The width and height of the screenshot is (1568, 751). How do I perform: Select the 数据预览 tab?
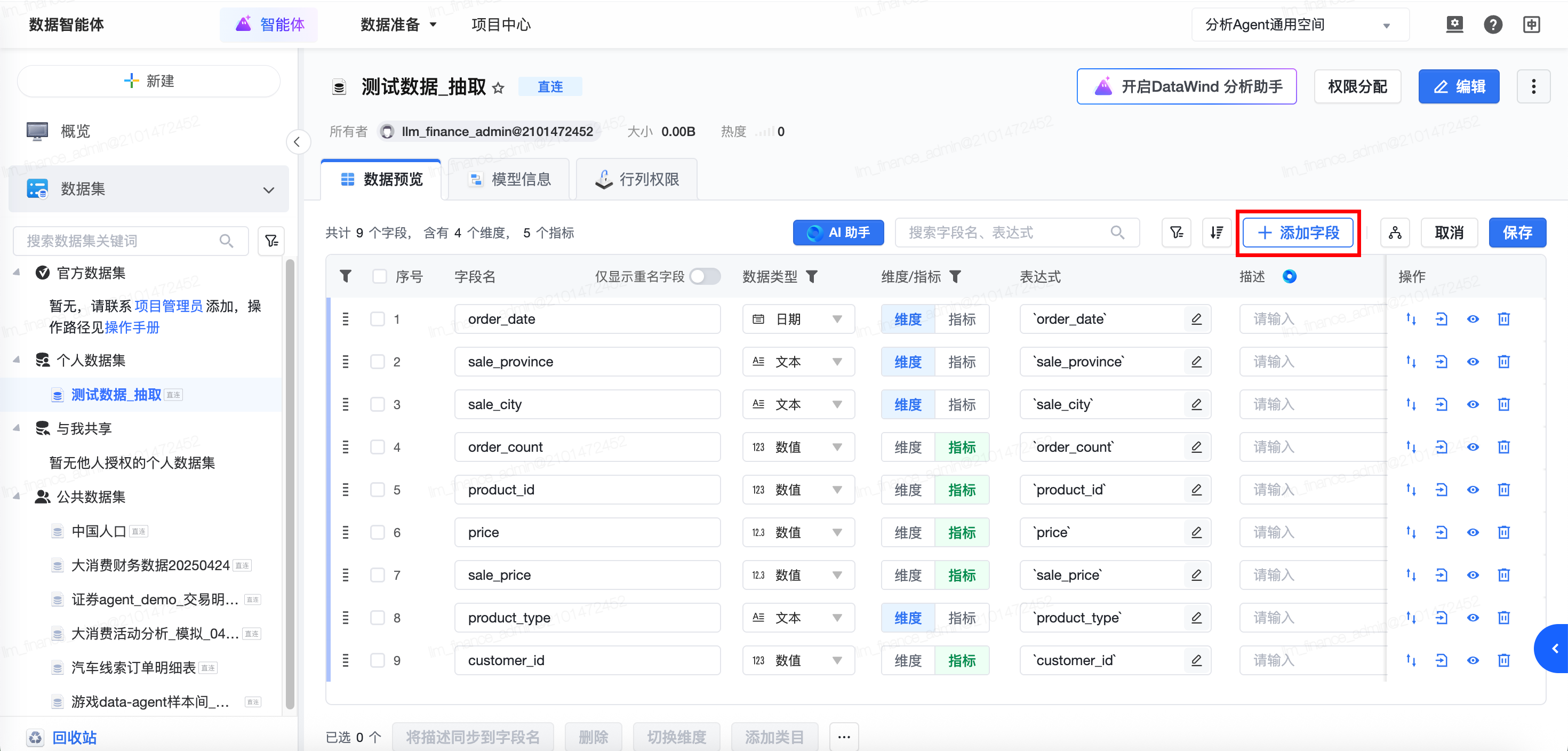click(x=381, y=180)
